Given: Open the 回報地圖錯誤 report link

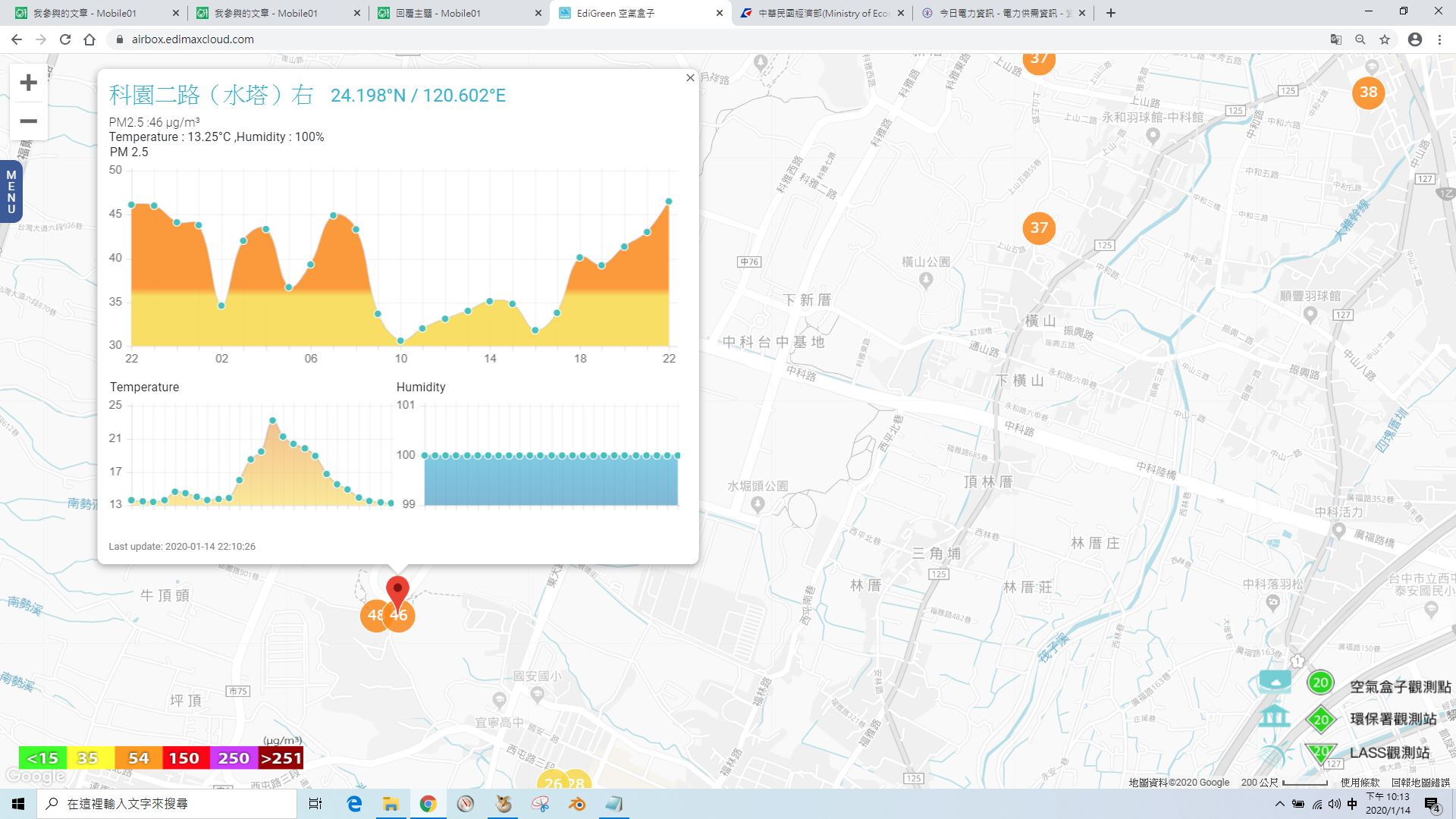Looking at the screenshot, I should (1420, 783).
